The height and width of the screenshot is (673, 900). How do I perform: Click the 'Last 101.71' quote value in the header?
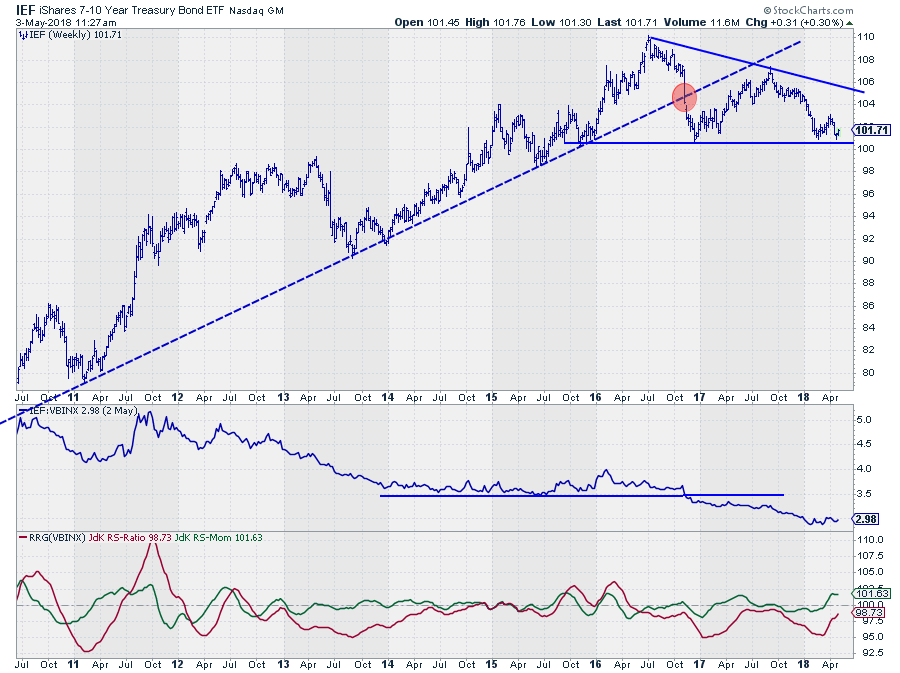627,22
